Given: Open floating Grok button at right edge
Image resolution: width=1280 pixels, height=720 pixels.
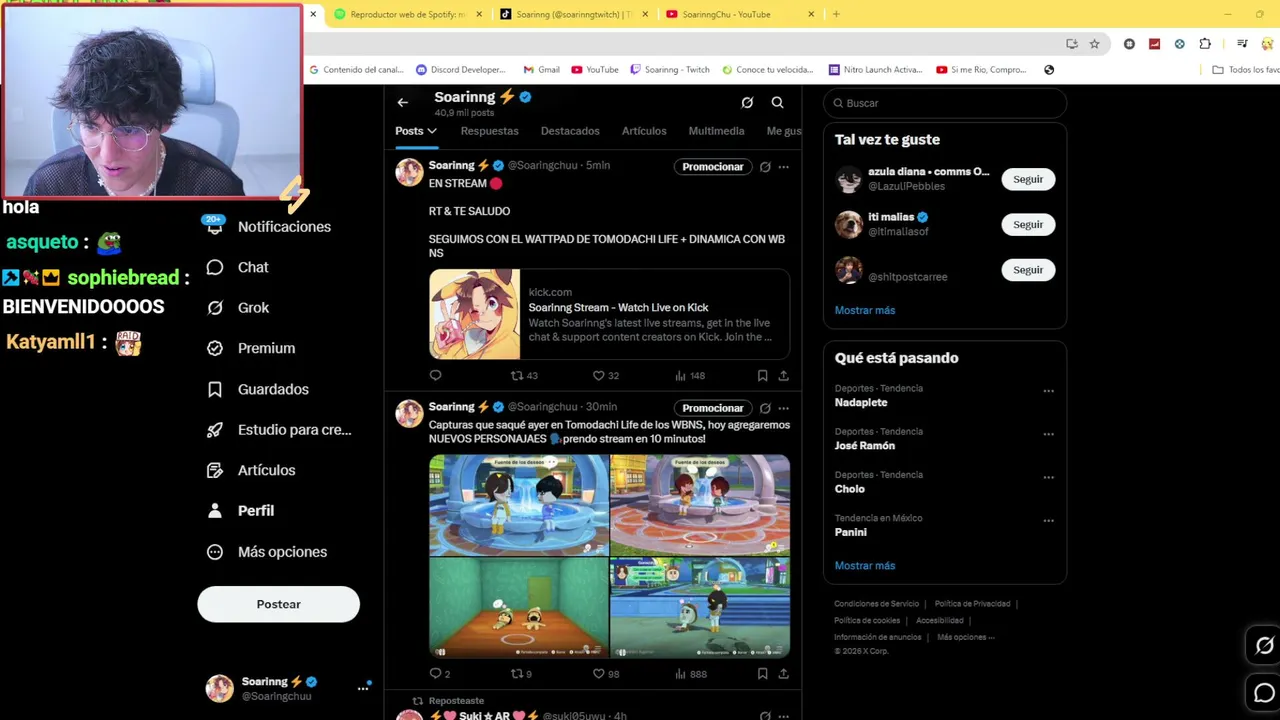Looking at the screenshot, I should pyautogui.click(x=1264, y=646).
